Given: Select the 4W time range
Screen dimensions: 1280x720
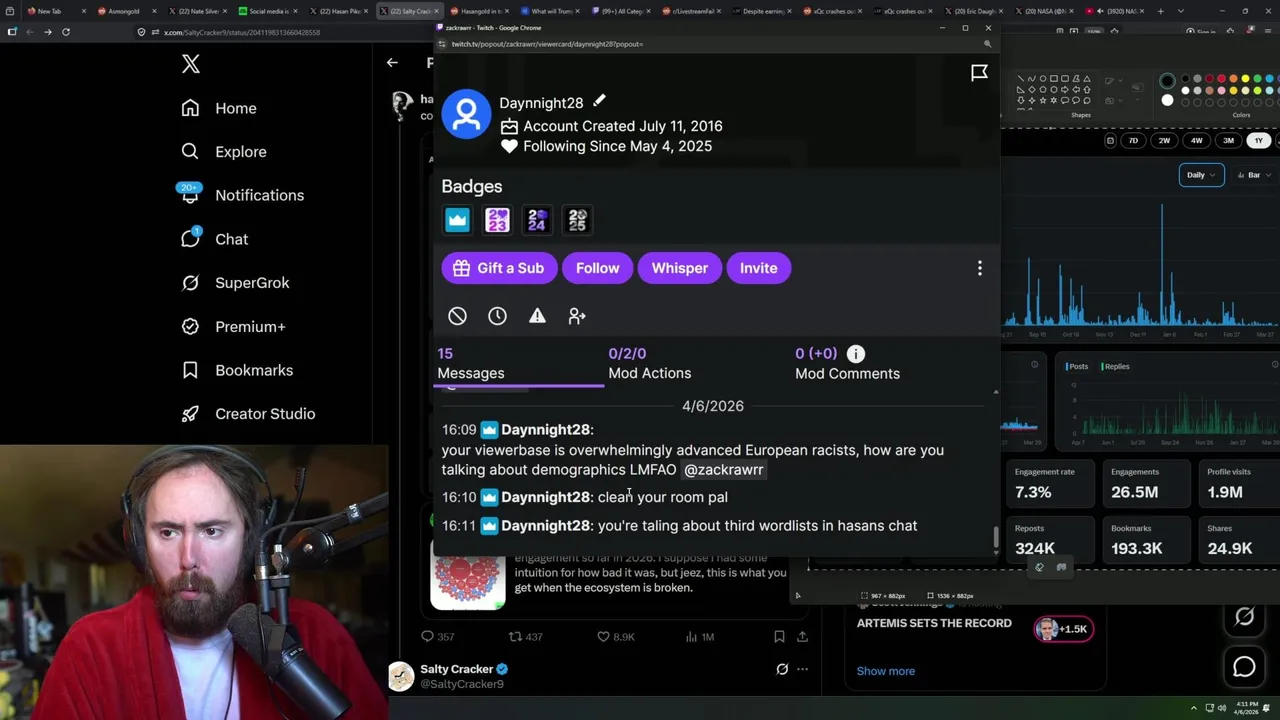Looking at the screenshot, I should [x=1197, y=141].
